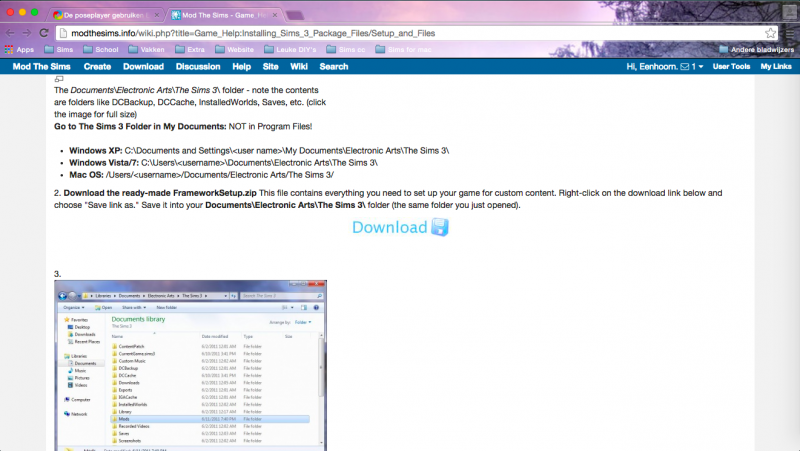800x451 pixels.
Task: Open User Tools
Action: [731, 66]
